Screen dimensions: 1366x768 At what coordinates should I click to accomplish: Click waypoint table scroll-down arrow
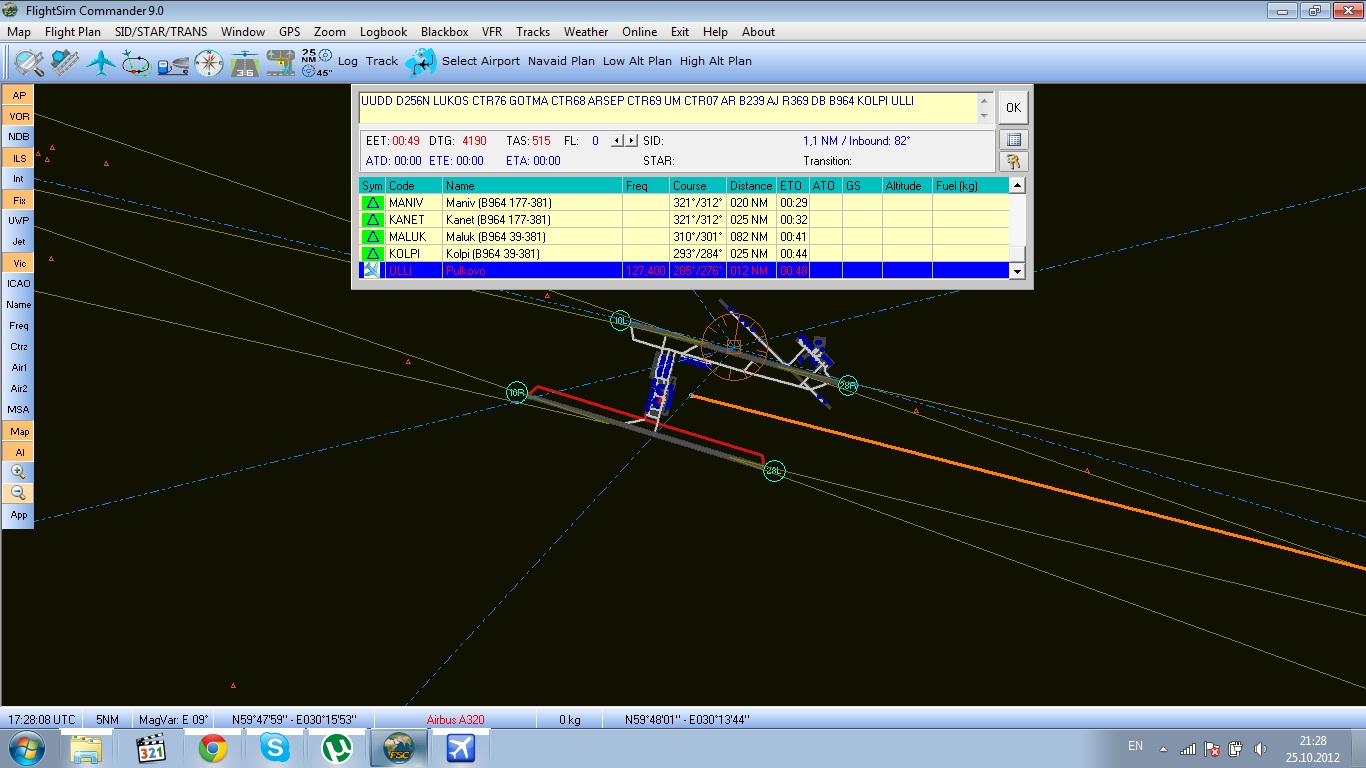click(x=1017, y=271)
